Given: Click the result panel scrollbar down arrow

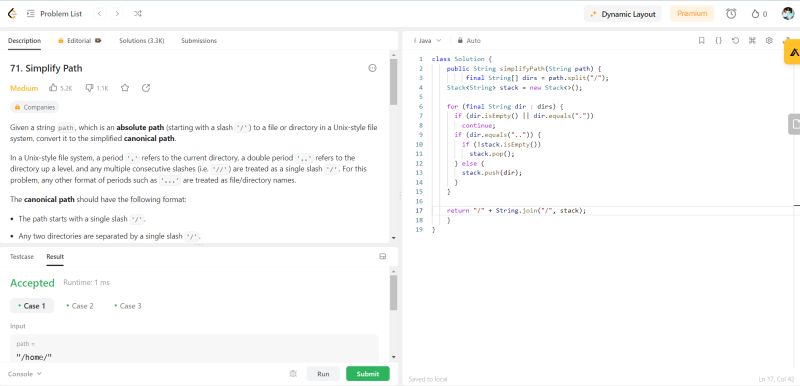Looking at the screenshot, I should 393,357.
